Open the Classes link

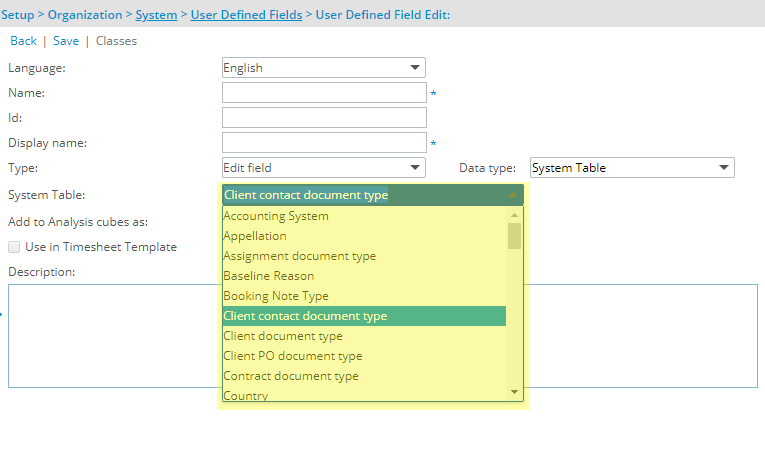116,41
